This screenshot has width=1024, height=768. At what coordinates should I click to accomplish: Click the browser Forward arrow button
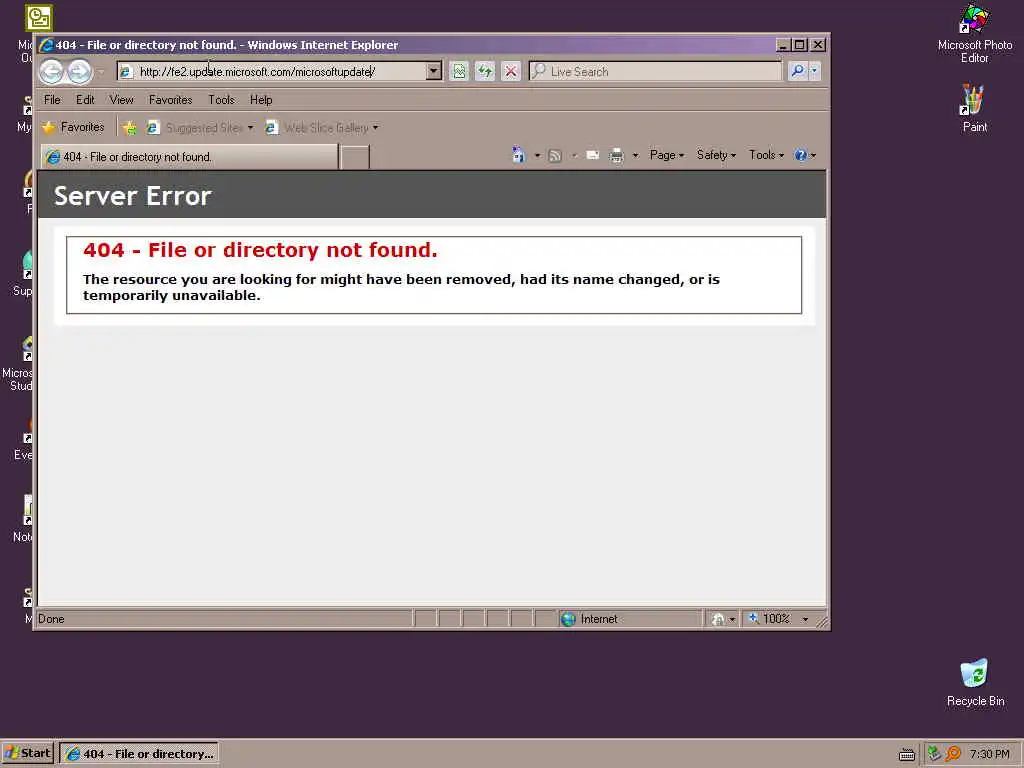point(80,72)
